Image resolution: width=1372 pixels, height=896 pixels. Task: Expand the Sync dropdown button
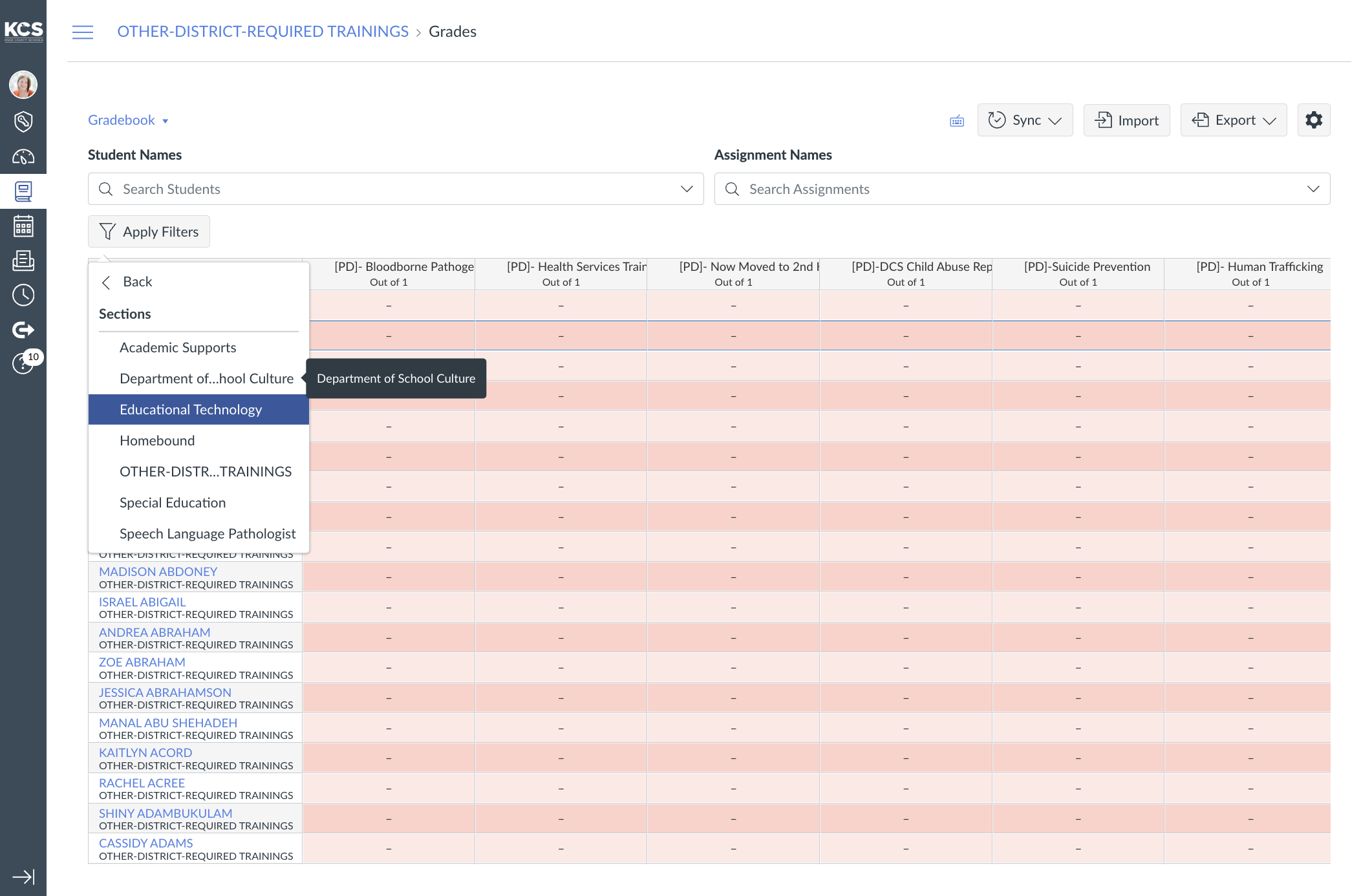click(x=1025, y=120)
